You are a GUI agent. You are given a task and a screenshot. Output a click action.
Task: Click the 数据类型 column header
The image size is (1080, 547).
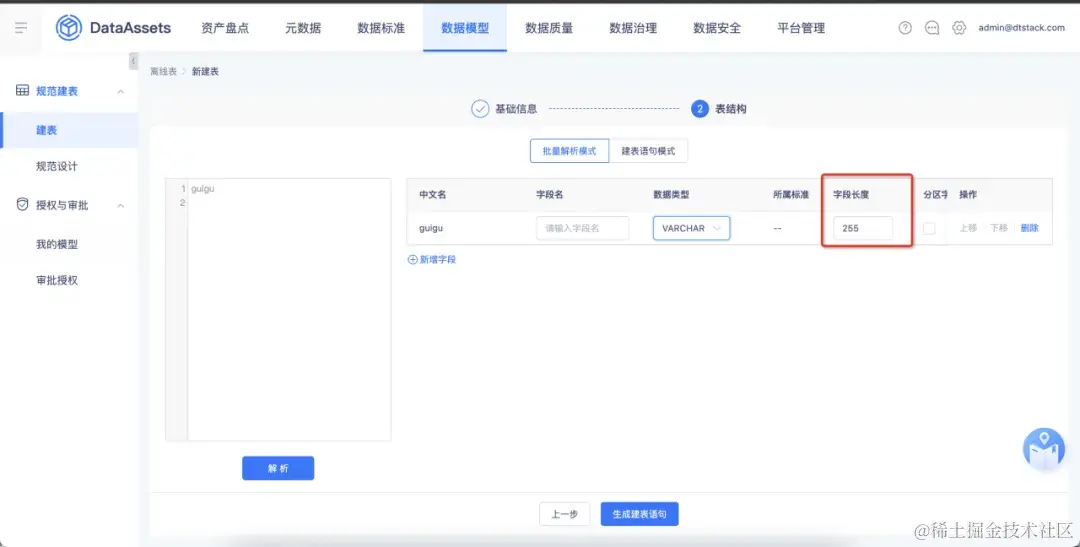[x=672, y=195]
